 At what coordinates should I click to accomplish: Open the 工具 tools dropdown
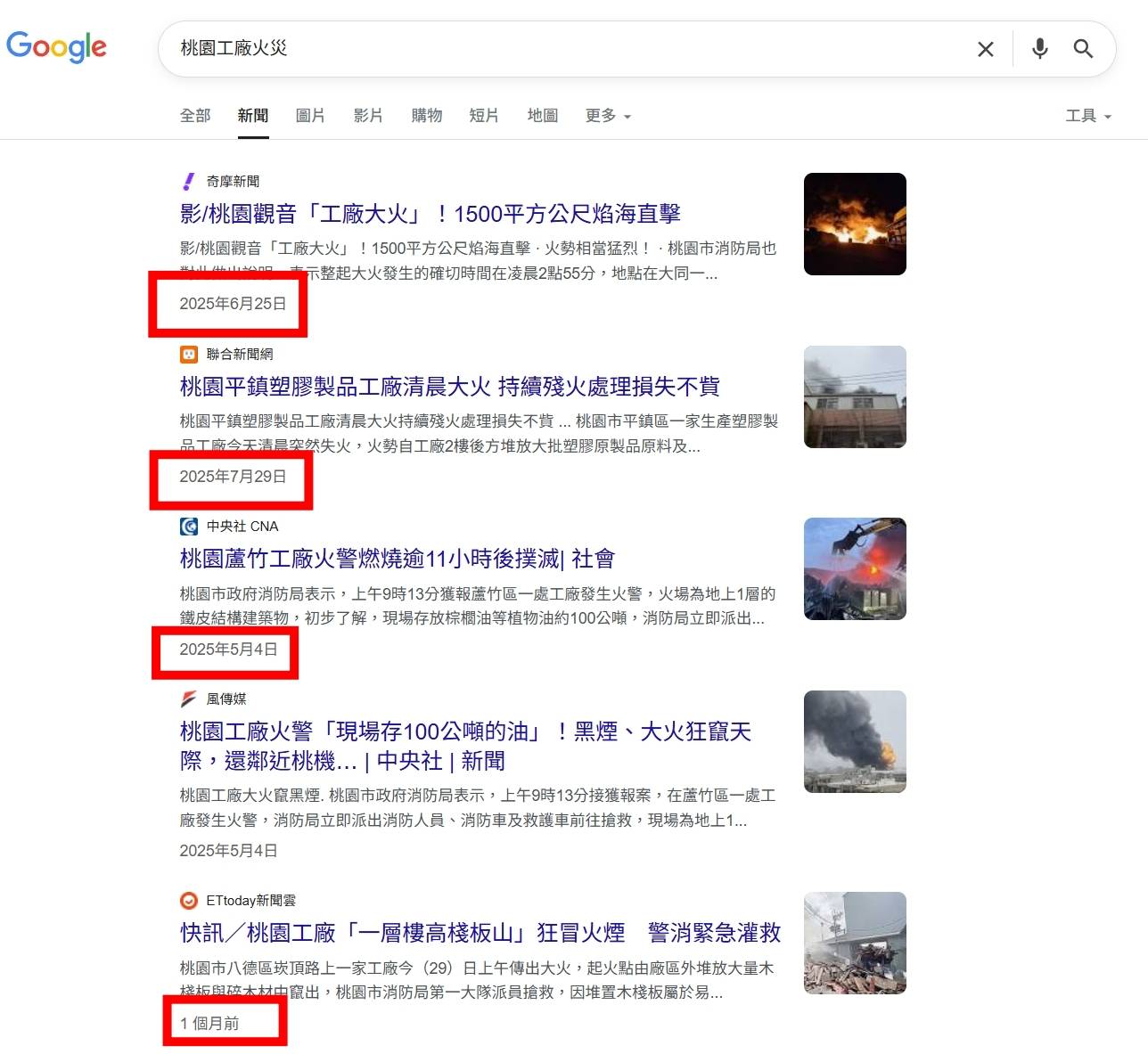[x=1088, y=116]
